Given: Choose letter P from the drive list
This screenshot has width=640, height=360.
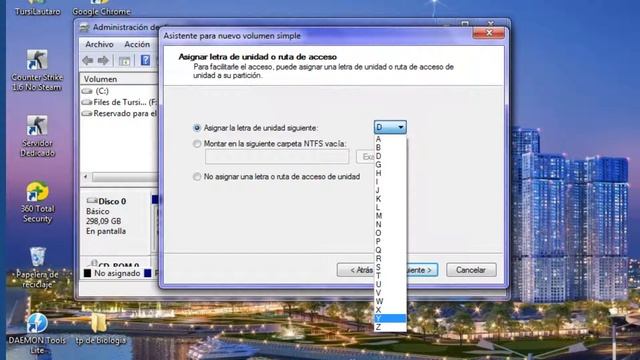Looking at the screenshot, I should click(x=390, y=241).
